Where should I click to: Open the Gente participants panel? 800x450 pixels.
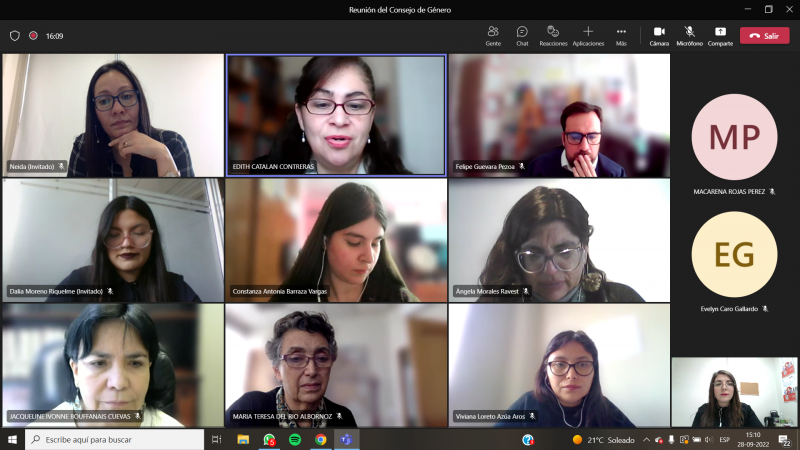[493, 35]
